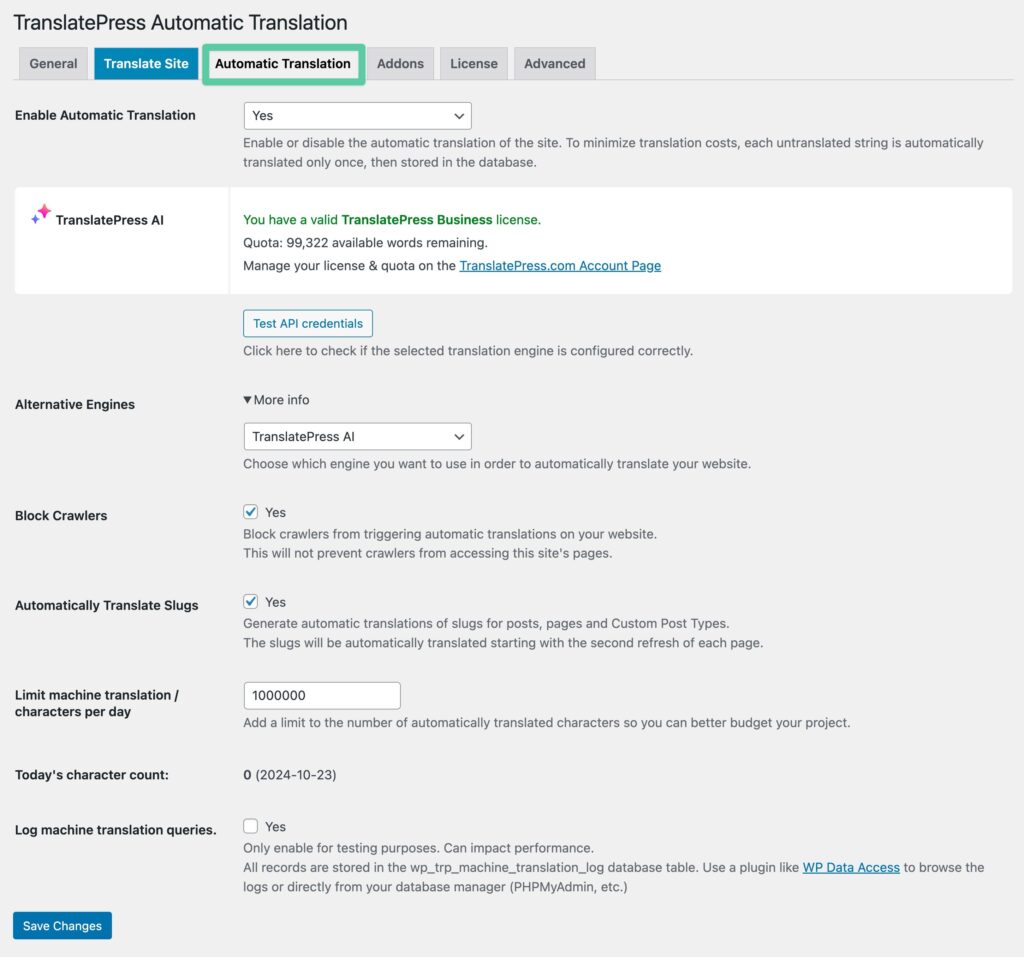The height and width of the screenshot is (957, 1024).
Task: Open the Addons tab
Action: (400, 63)
